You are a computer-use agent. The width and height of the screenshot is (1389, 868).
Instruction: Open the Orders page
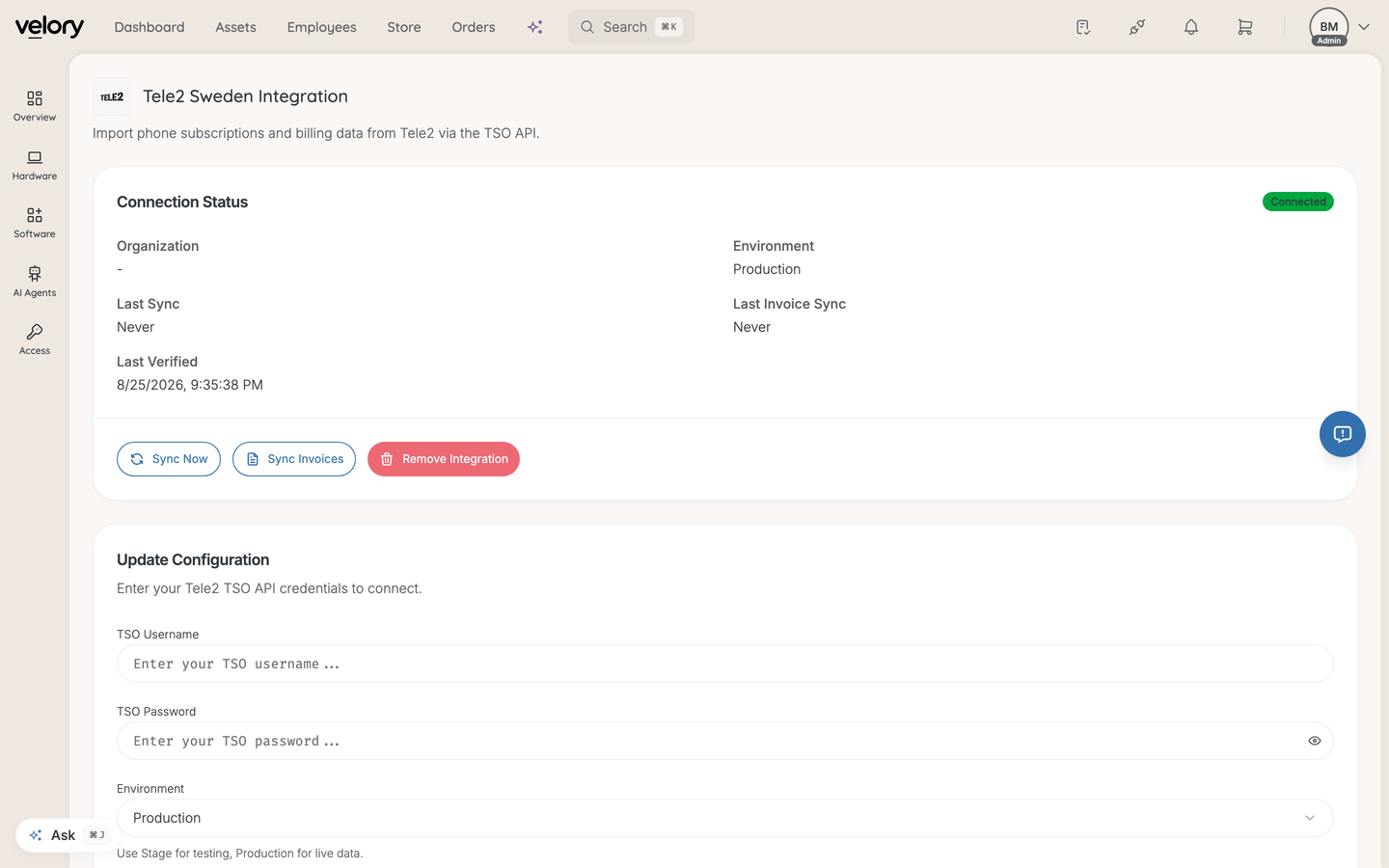[474, 27]
